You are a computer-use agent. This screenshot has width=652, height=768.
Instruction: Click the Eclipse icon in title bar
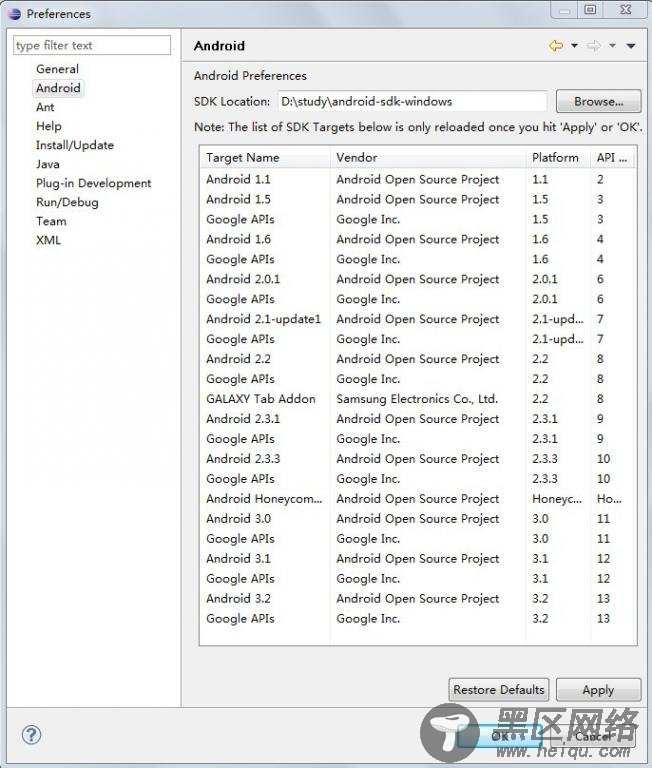coord(15,14)
